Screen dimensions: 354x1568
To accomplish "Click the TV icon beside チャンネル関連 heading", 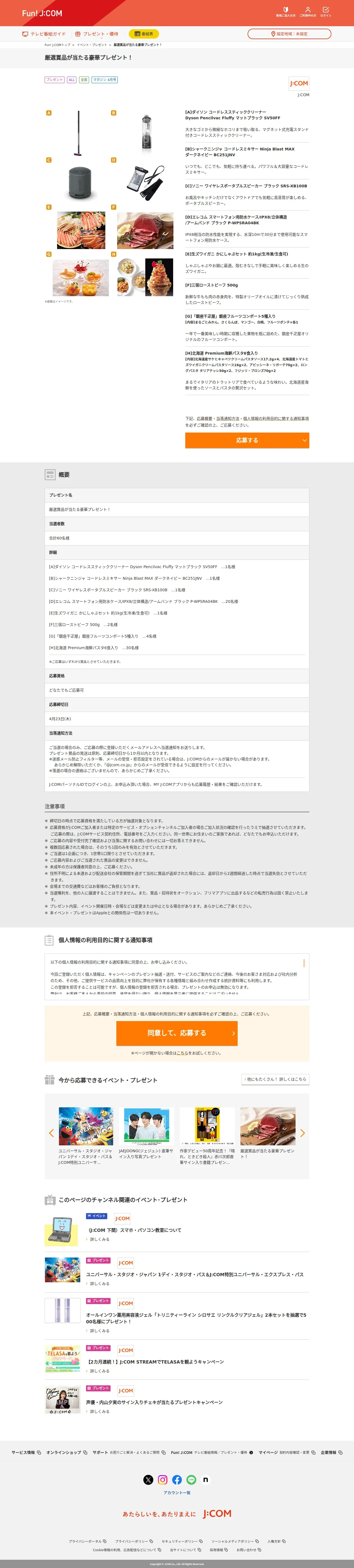I will pos(50,1200).
